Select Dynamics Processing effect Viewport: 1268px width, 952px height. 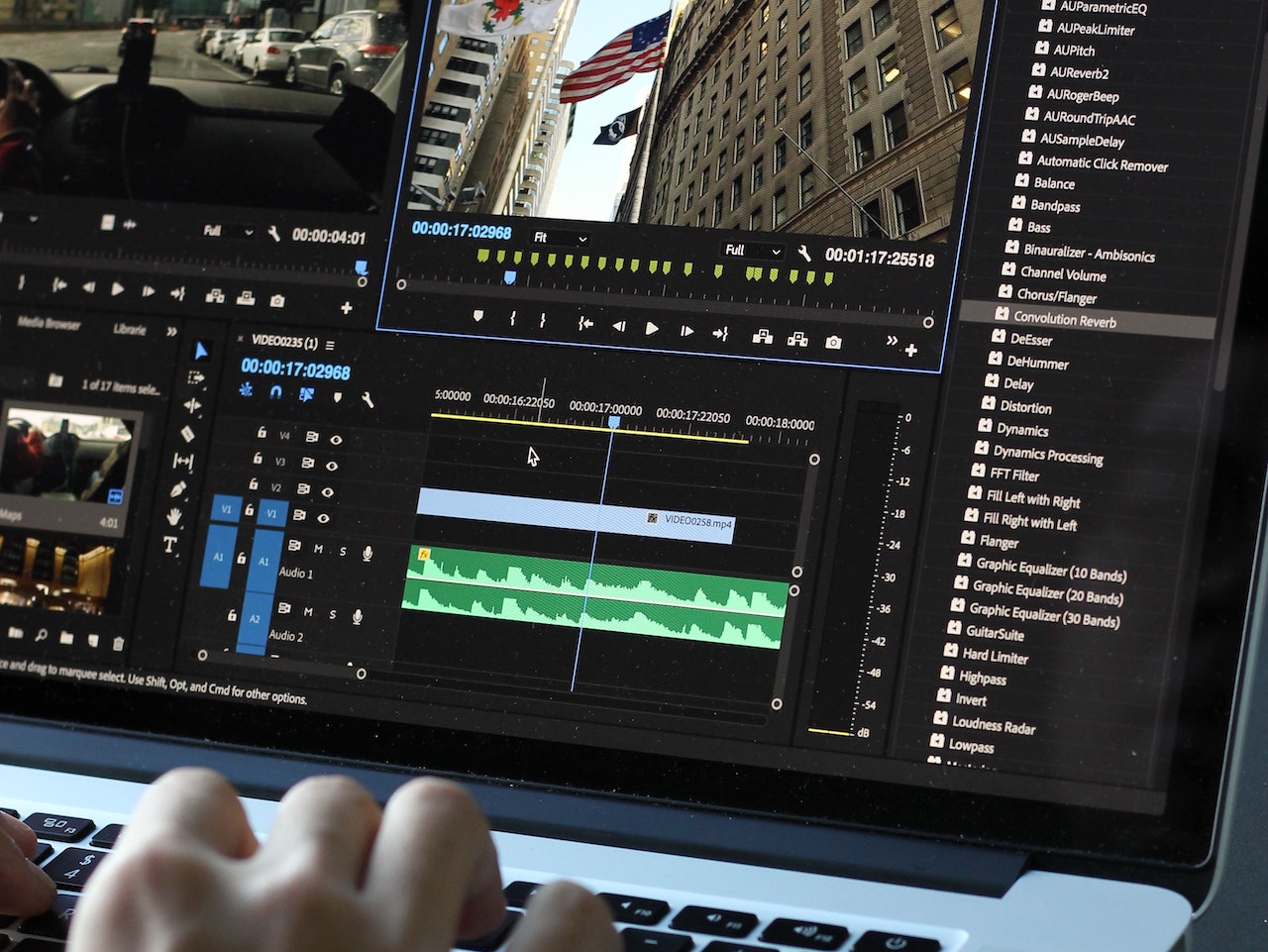click(x=1048, y=456)
